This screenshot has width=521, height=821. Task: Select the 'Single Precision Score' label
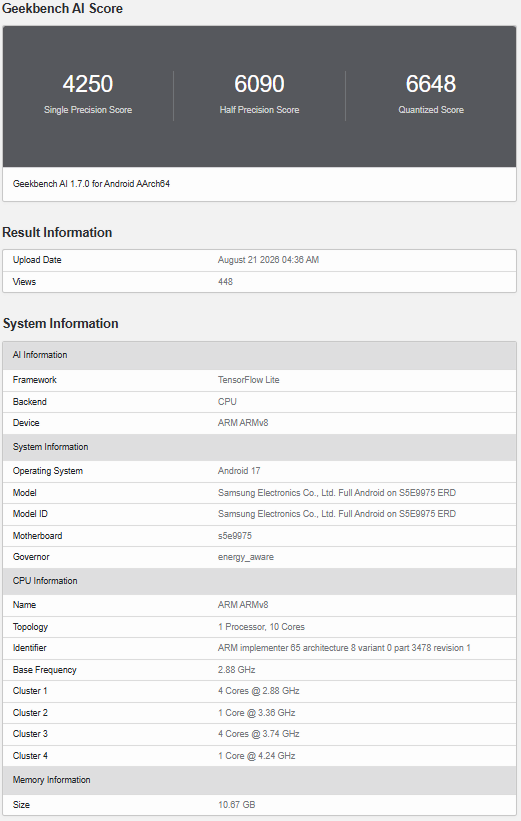pyautogui.click(x=88, y=110)
